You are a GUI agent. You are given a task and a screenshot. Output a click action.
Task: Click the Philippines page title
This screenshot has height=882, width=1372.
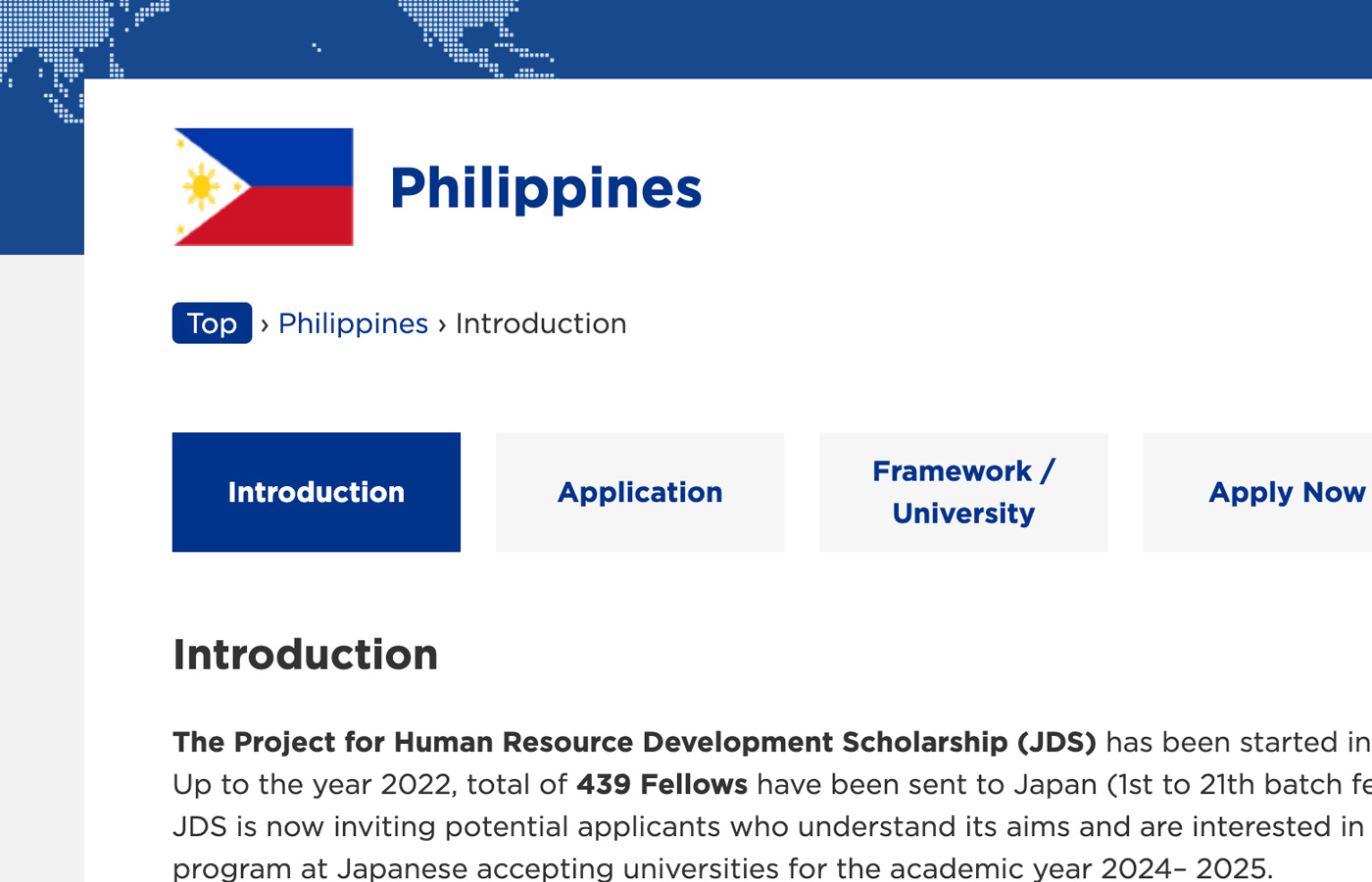pos(546,188)
